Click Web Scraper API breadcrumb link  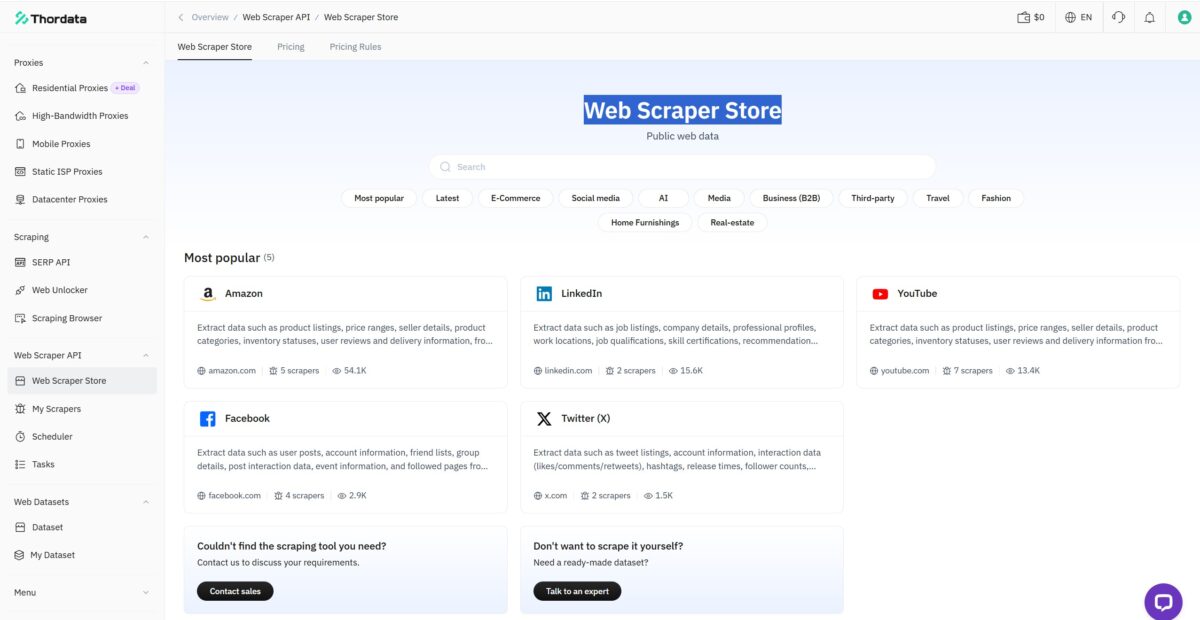click(276, 18)
